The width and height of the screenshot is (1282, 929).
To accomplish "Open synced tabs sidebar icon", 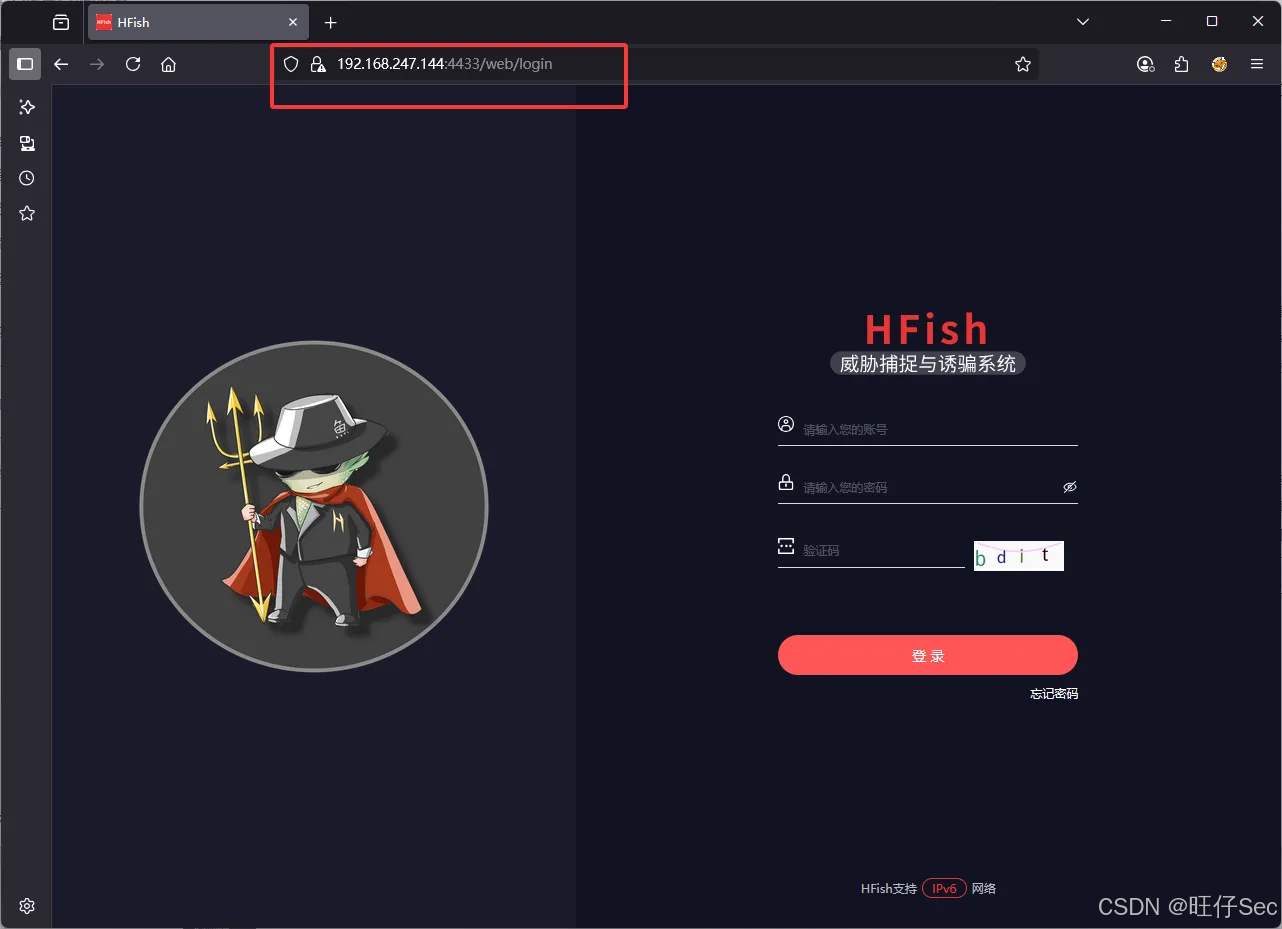I will (x=27, y=143).
